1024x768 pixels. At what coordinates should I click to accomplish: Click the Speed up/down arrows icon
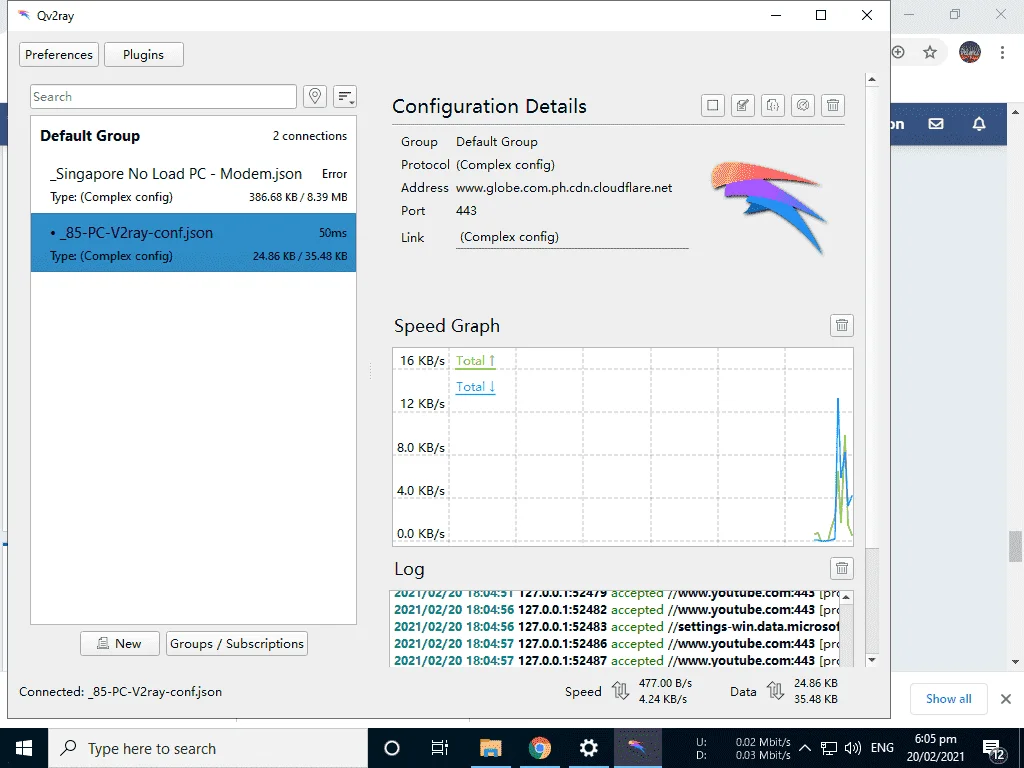click(620, 690)
